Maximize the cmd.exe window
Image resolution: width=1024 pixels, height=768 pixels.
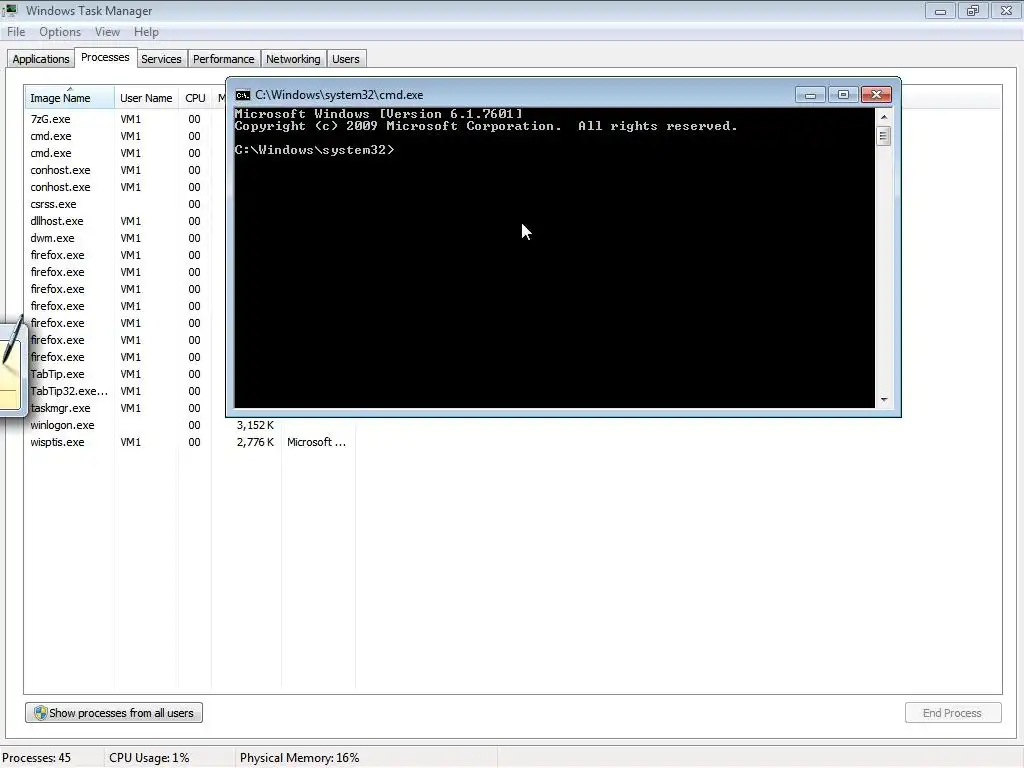(843, 95)
